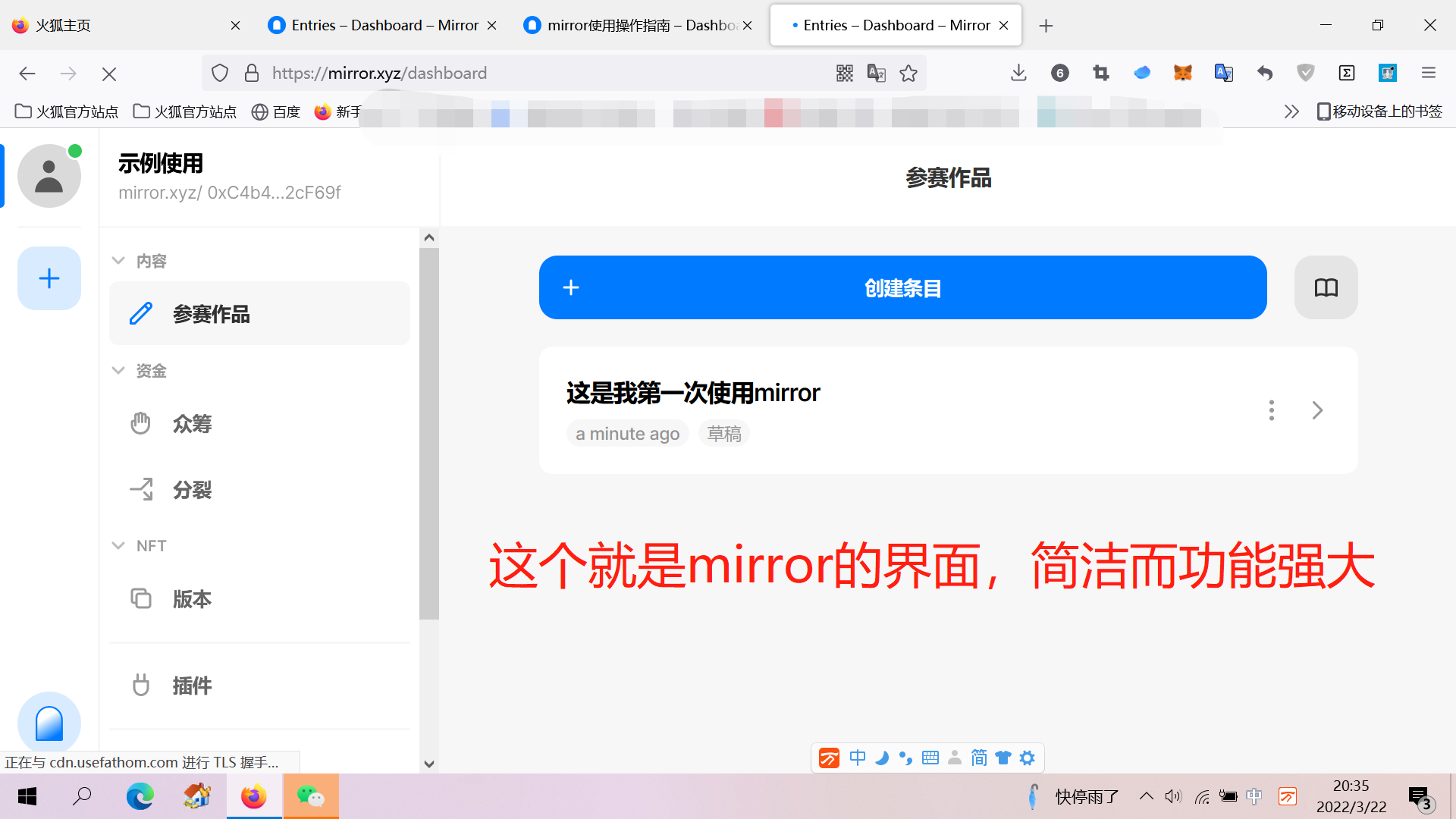Open the book guide icon beside create entry
The height and width of the screenshot is (819, 1456).
point(1326,287)
